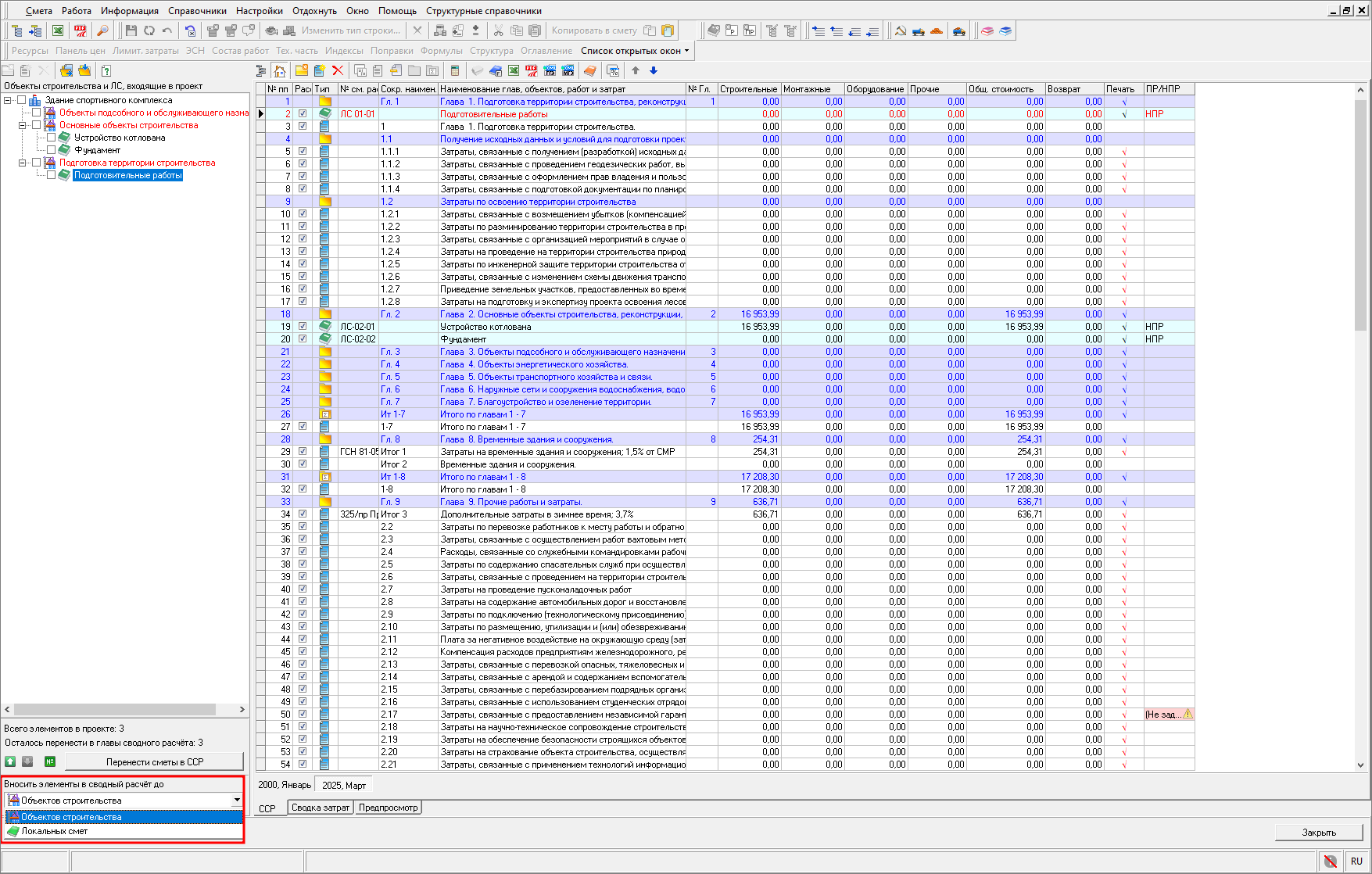Toggle checkbox in table row 2

tap(303, 114)
